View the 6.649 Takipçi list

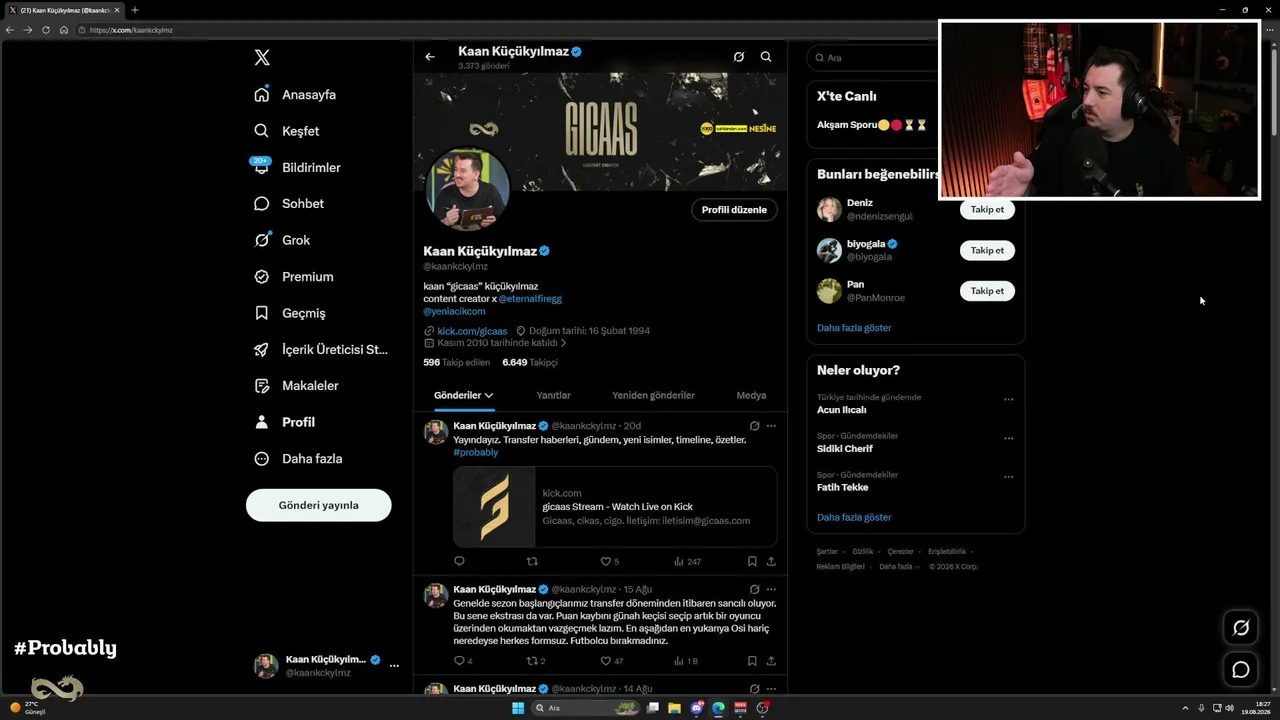530,363
